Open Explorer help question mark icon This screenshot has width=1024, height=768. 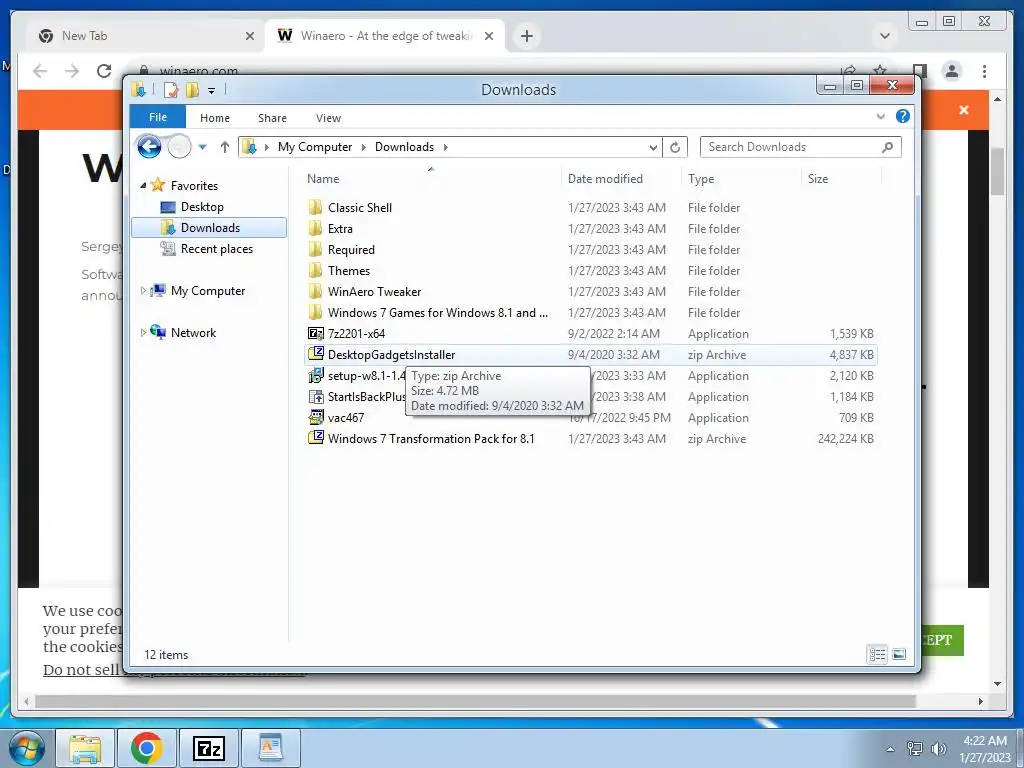[903, 116]
